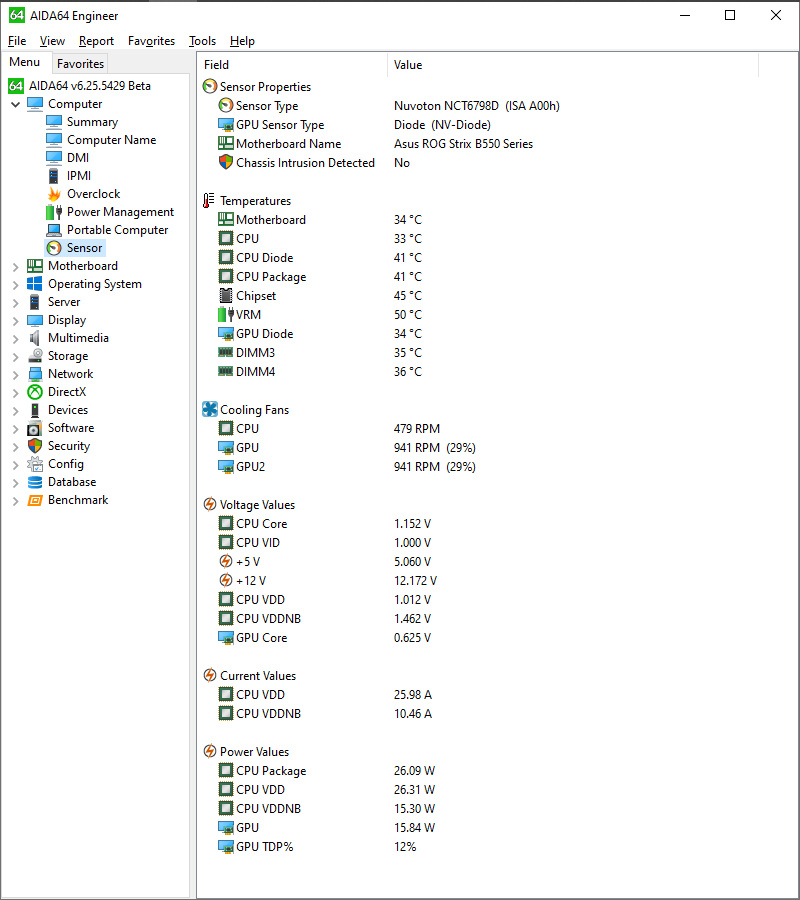Click the Multimedia speaker icon
Image resolution: width=800 pixels, height=900 pixels.
tap(35, 338)
